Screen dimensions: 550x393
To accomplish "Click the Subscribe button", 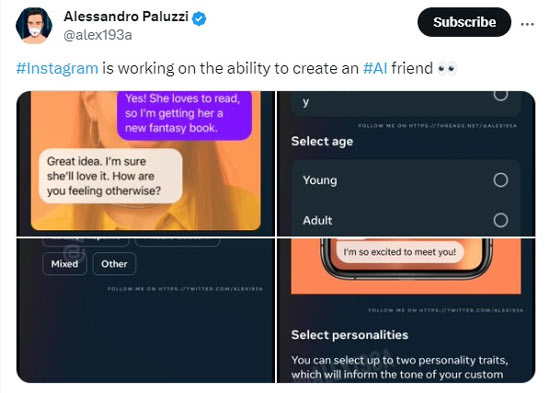I will pos(464,22).
